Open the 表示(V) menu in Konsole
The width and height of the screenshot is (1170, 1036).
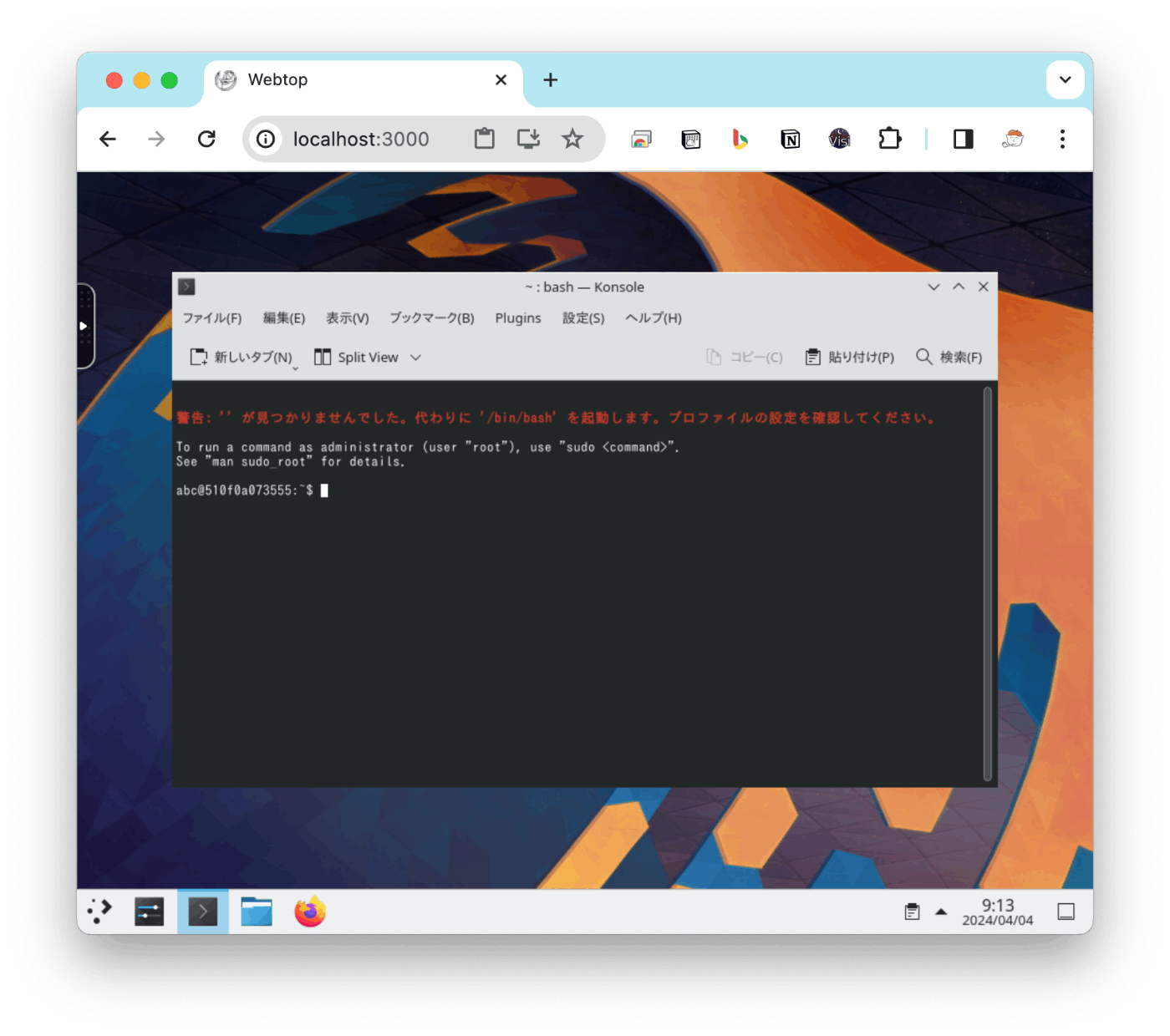[x=348, y=318]
